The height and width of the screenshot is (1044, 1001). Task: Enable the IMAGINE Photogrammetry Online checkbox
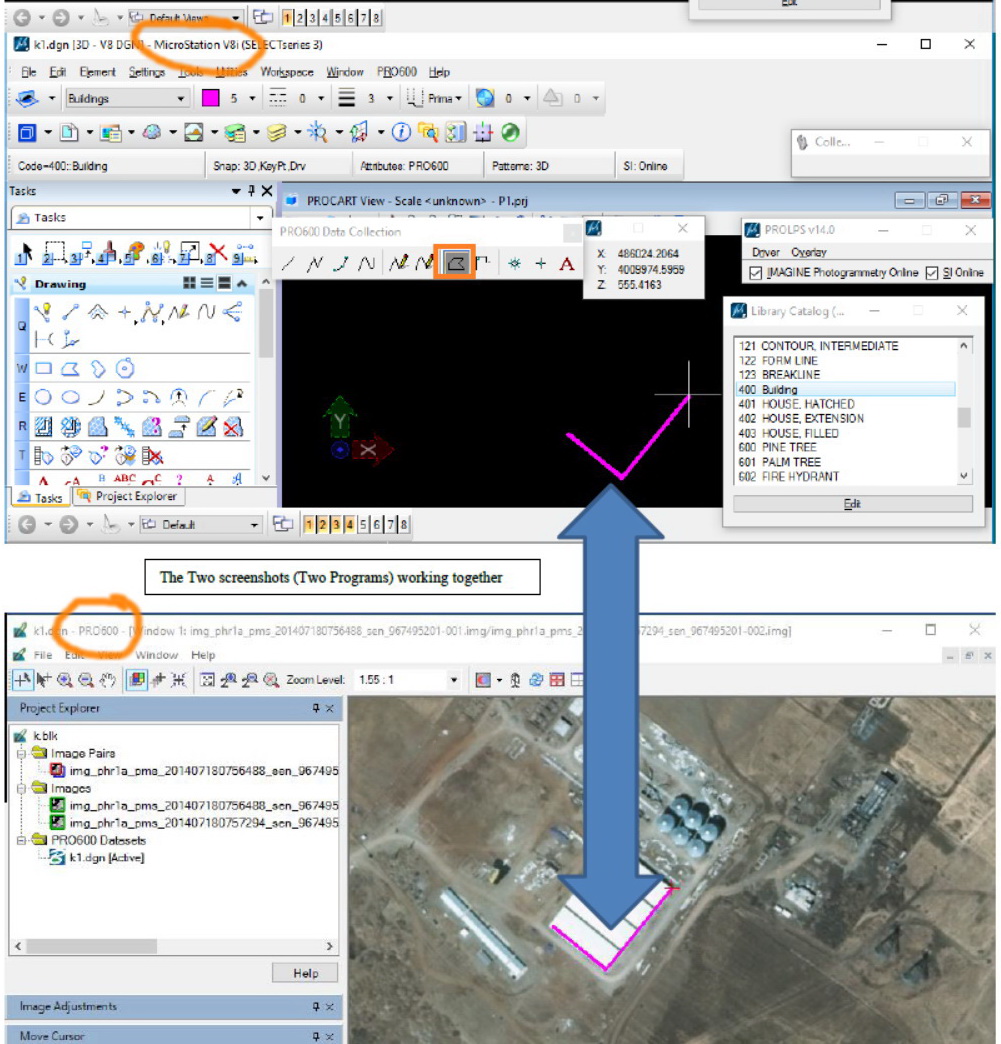click(754, 274)
